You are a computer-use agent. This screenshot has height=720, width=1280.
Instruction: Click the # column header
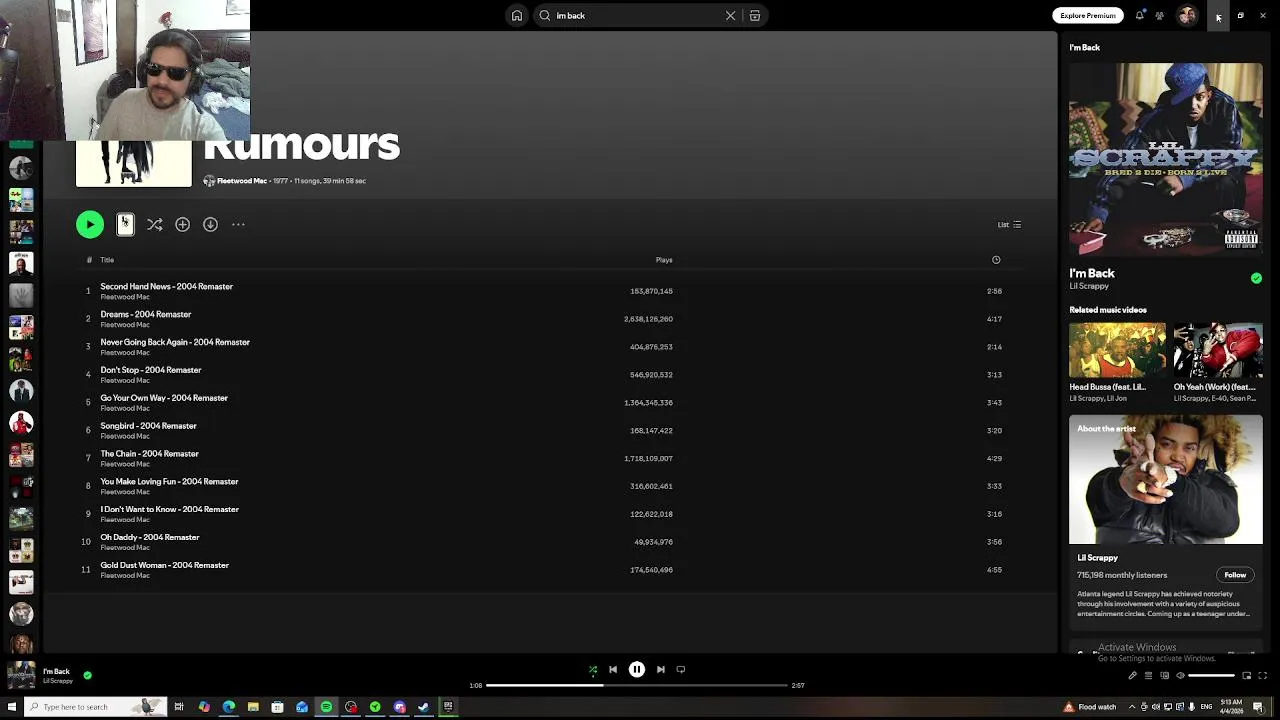click(89, 260)
